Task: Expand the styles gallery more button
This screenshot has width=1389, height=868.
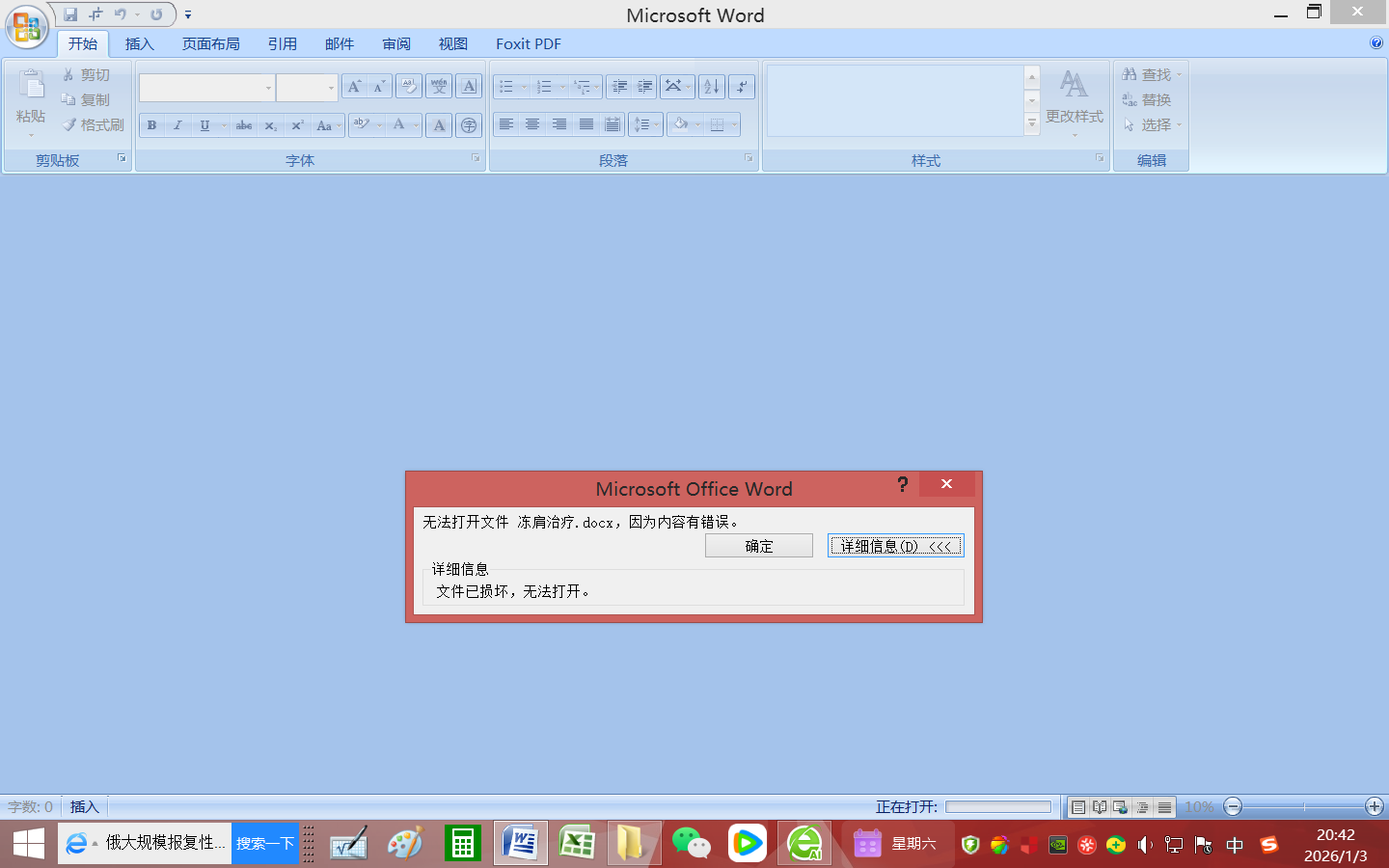Action: [1032, 123]
